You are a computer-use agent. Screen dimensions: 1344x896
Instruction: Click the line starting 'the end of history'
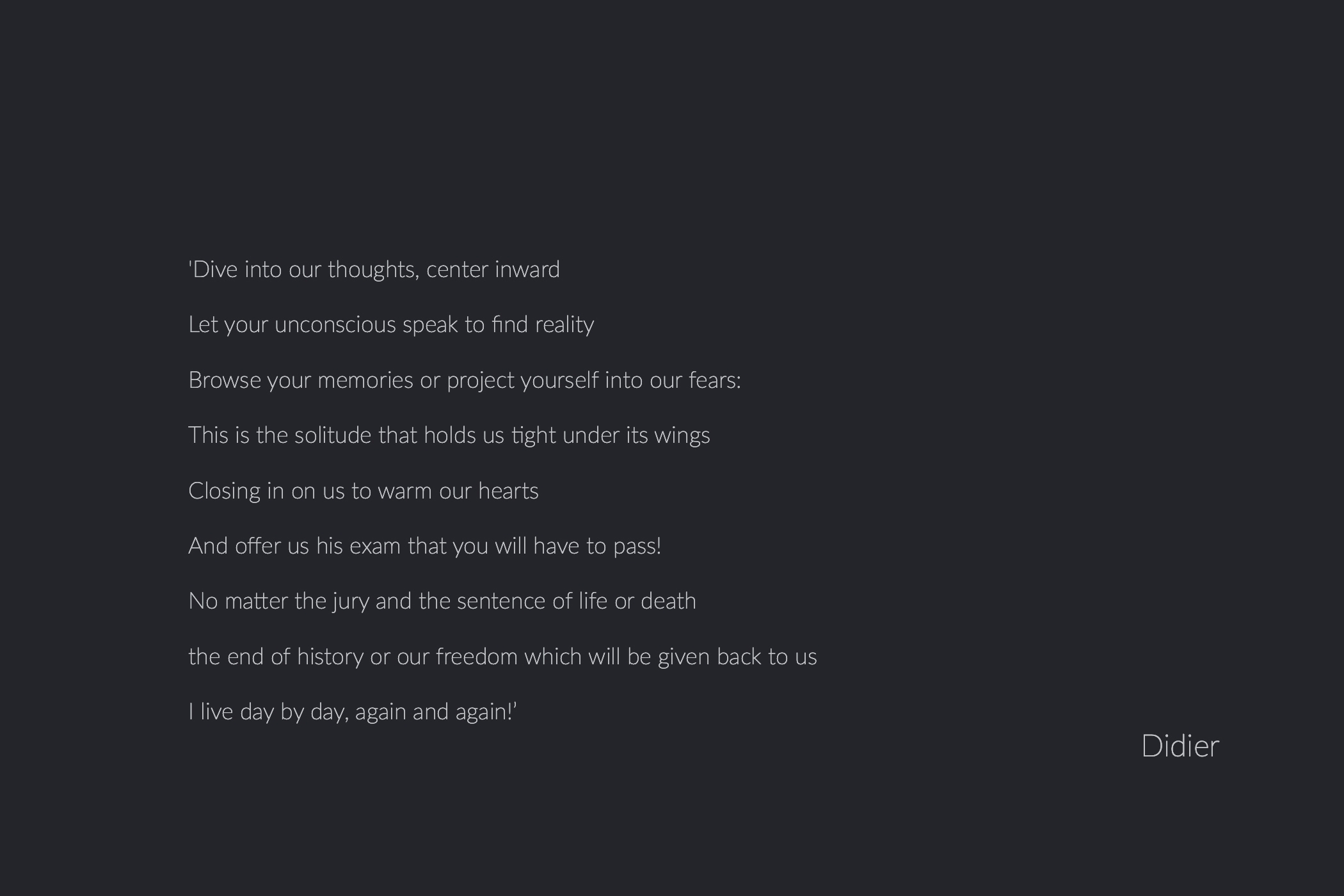[502, 657]
